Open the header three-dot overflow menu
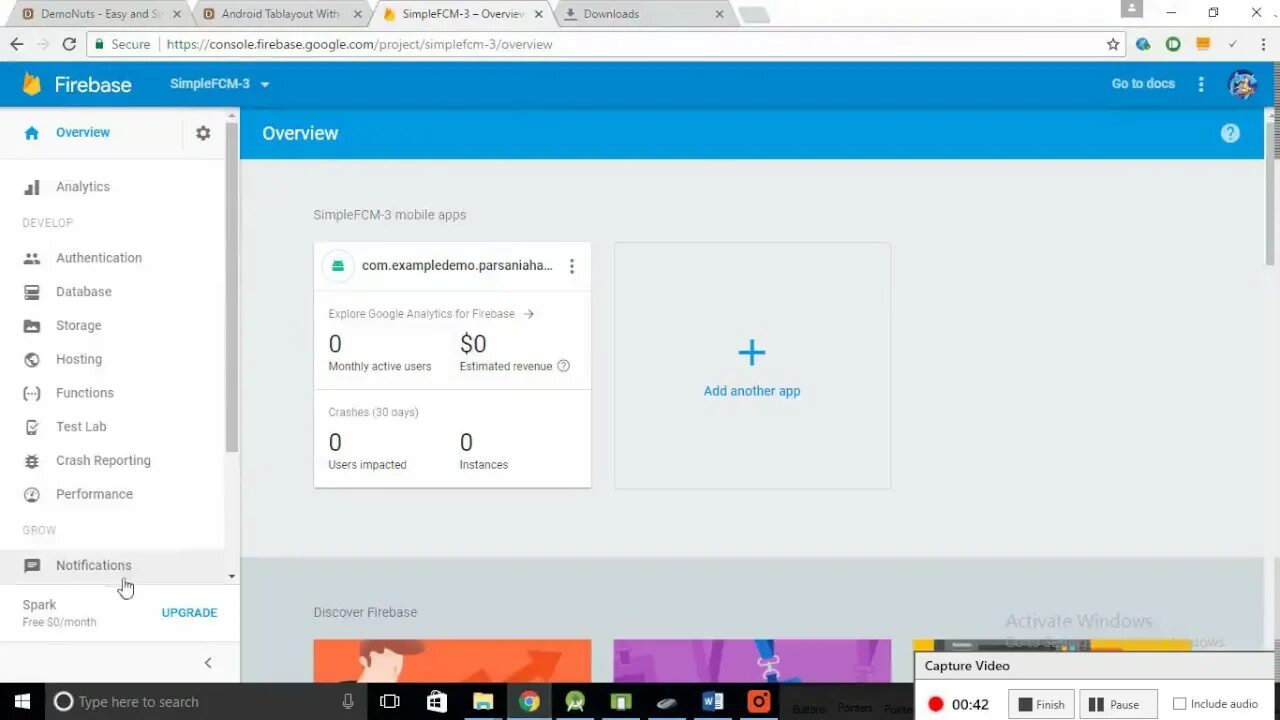 [1201, 84]
